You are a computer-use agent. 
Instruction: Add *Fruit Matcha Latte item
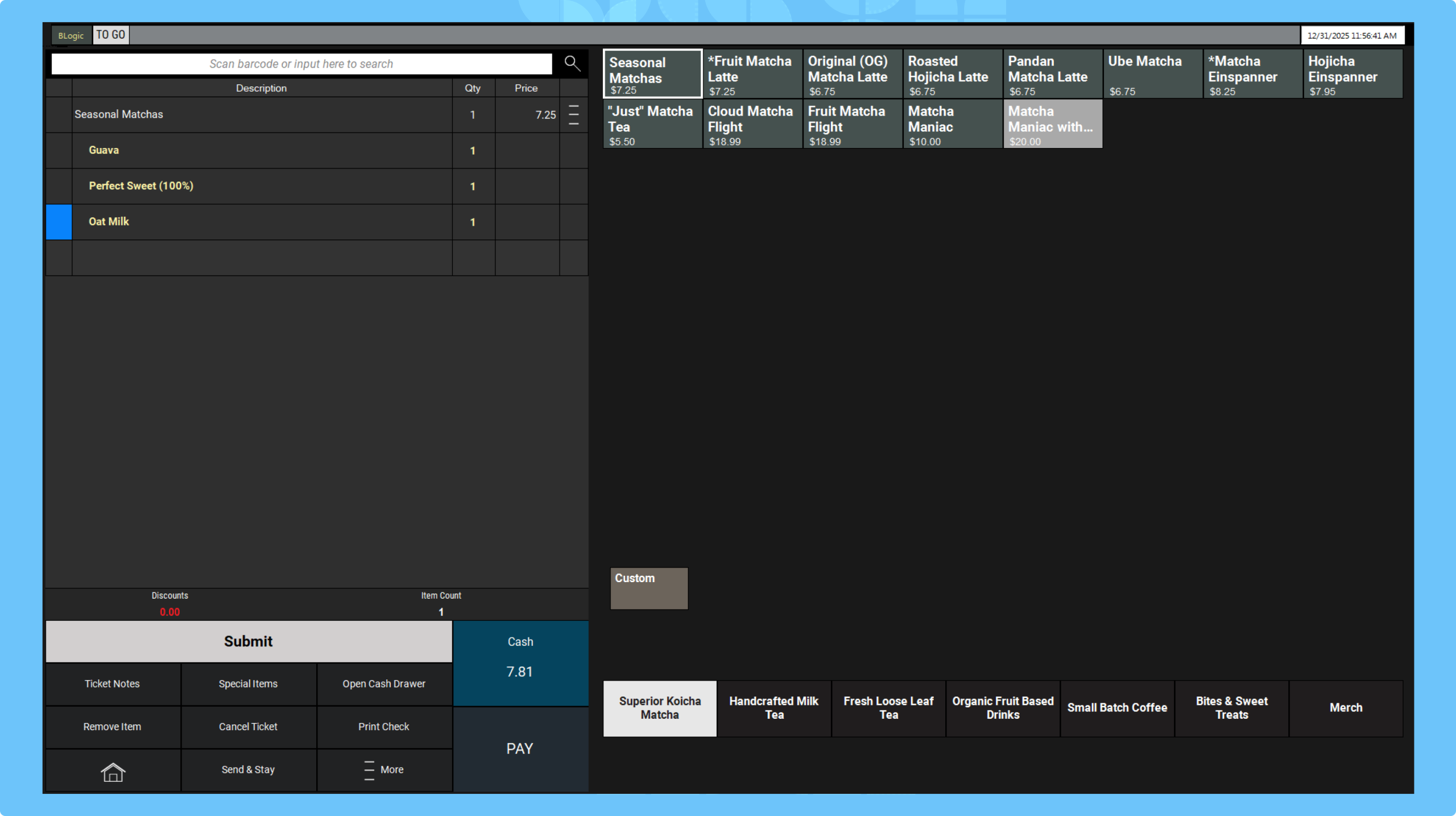(752, 73)
